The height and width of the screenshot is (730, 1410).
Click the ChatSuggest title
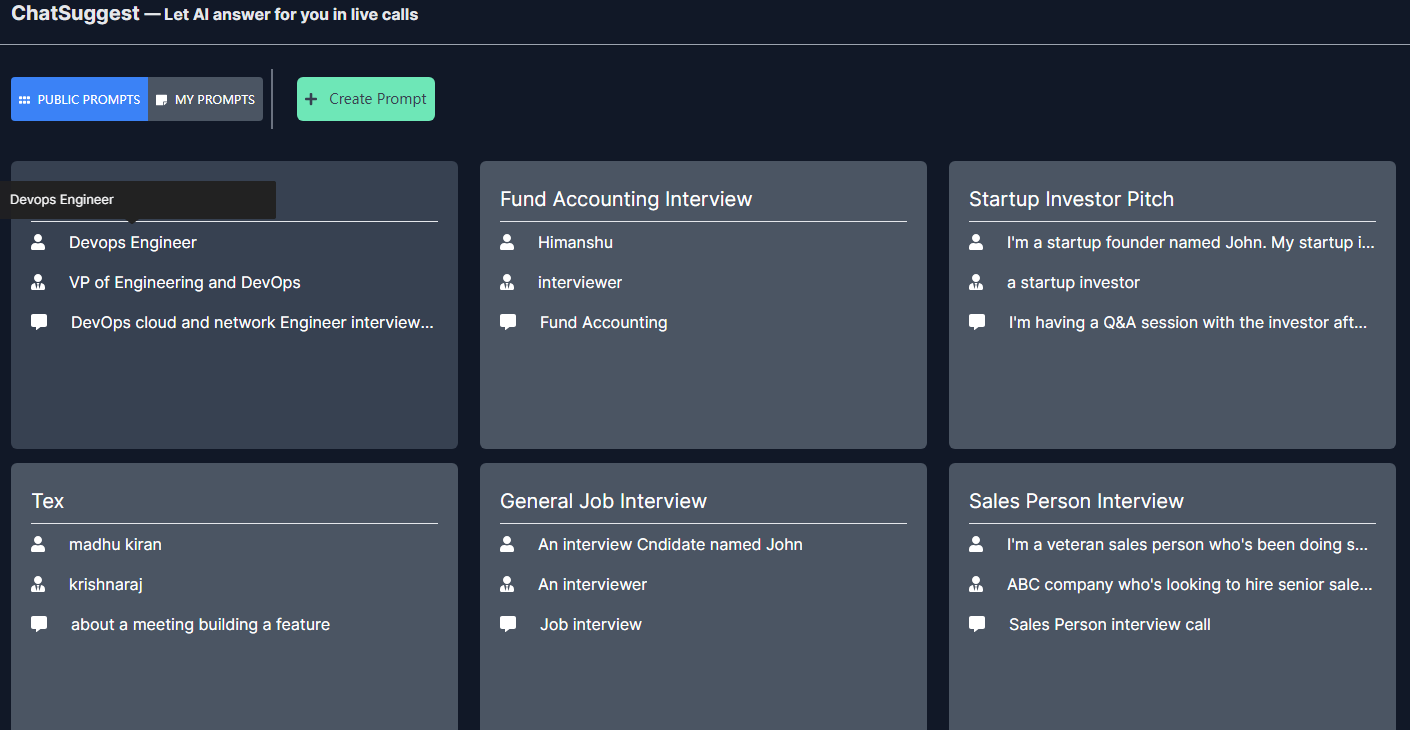pos(76,14)
